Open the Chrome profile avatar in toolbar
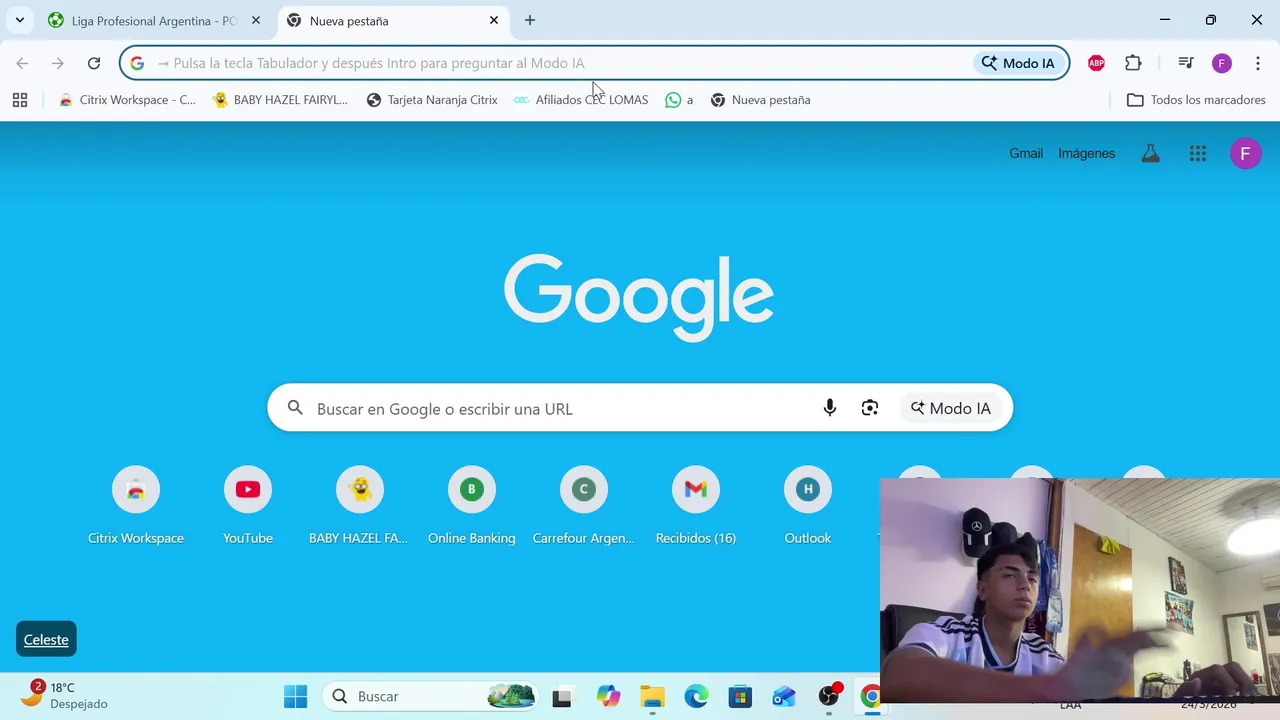Viewport: 1280px width, 720px height. [1222, 63]
